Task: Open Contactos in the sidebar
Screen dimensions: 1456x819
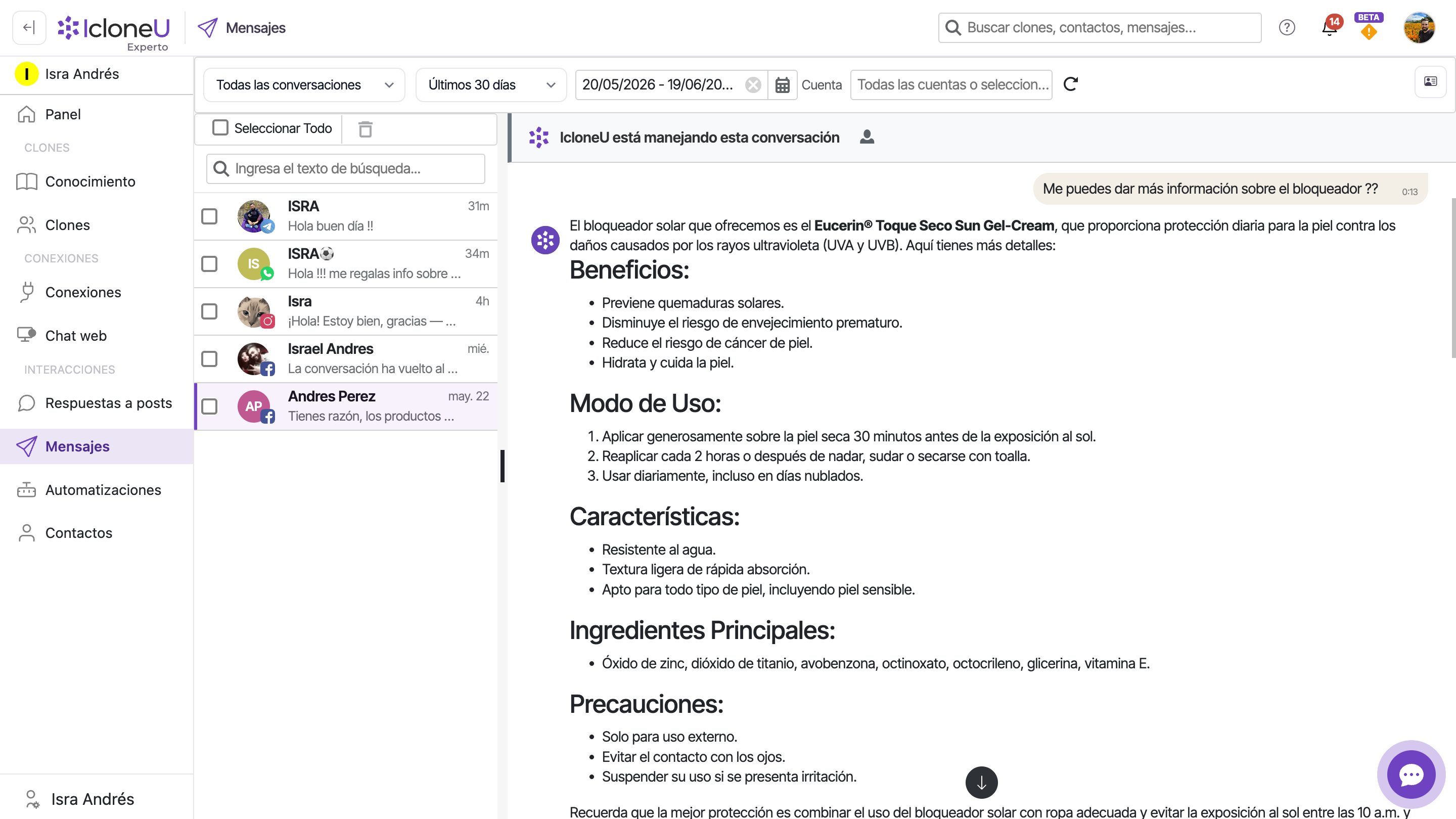Action: click(97, 533)
